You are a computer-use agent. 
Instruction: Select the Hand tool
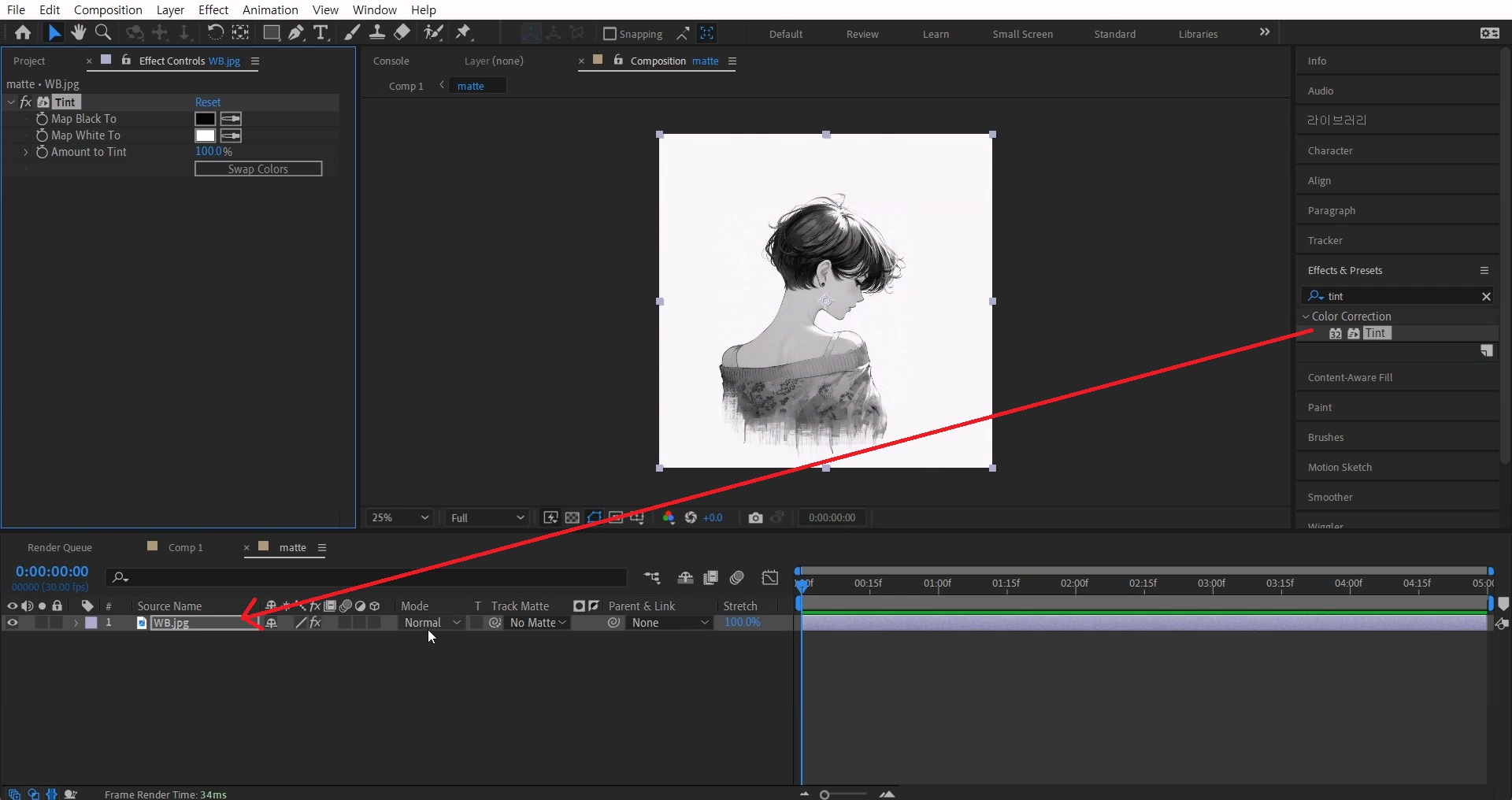[78, 32]
